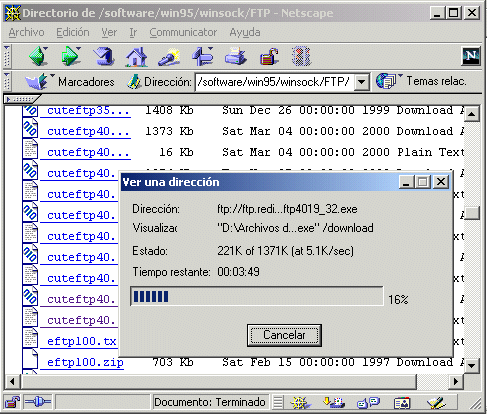Click the vertical scrollbar thumb

pyautogui.click(x=472, y=213)
